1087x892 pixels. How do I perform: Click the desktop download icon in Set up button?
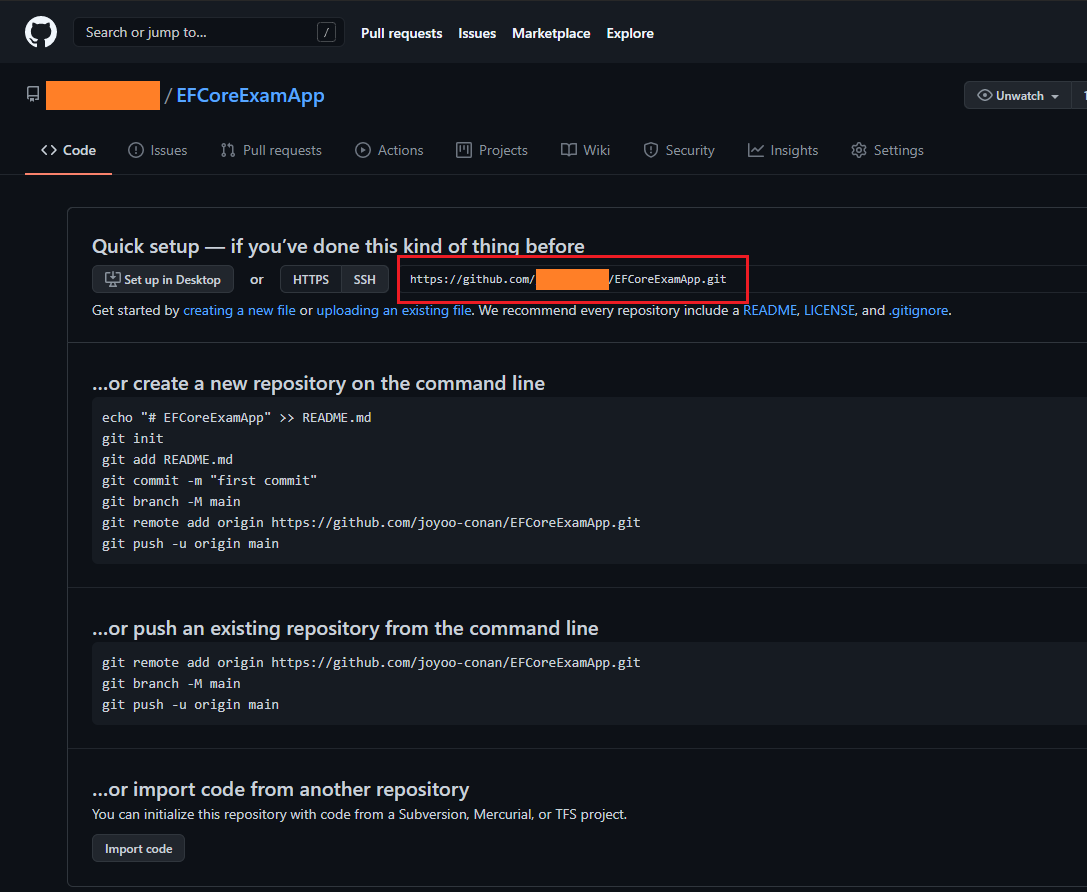coord(112,279)
